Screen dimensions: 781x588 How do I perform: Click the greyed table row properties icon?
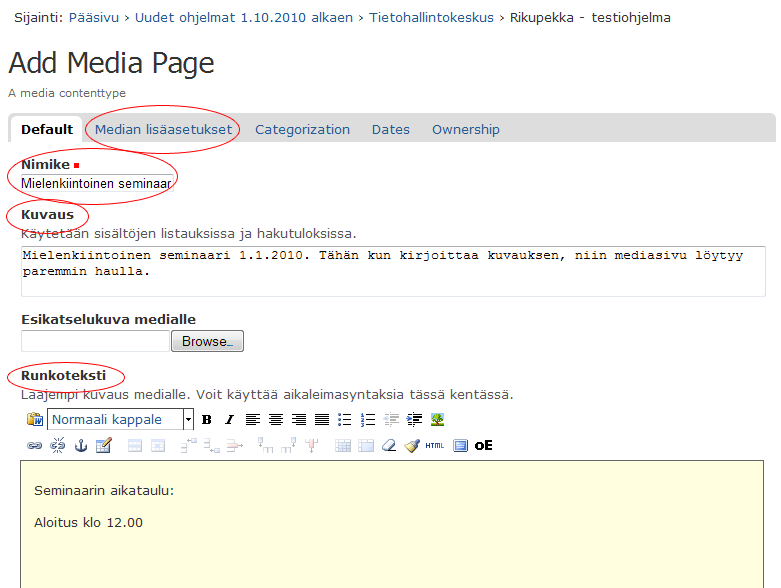(x=135, y=446)
